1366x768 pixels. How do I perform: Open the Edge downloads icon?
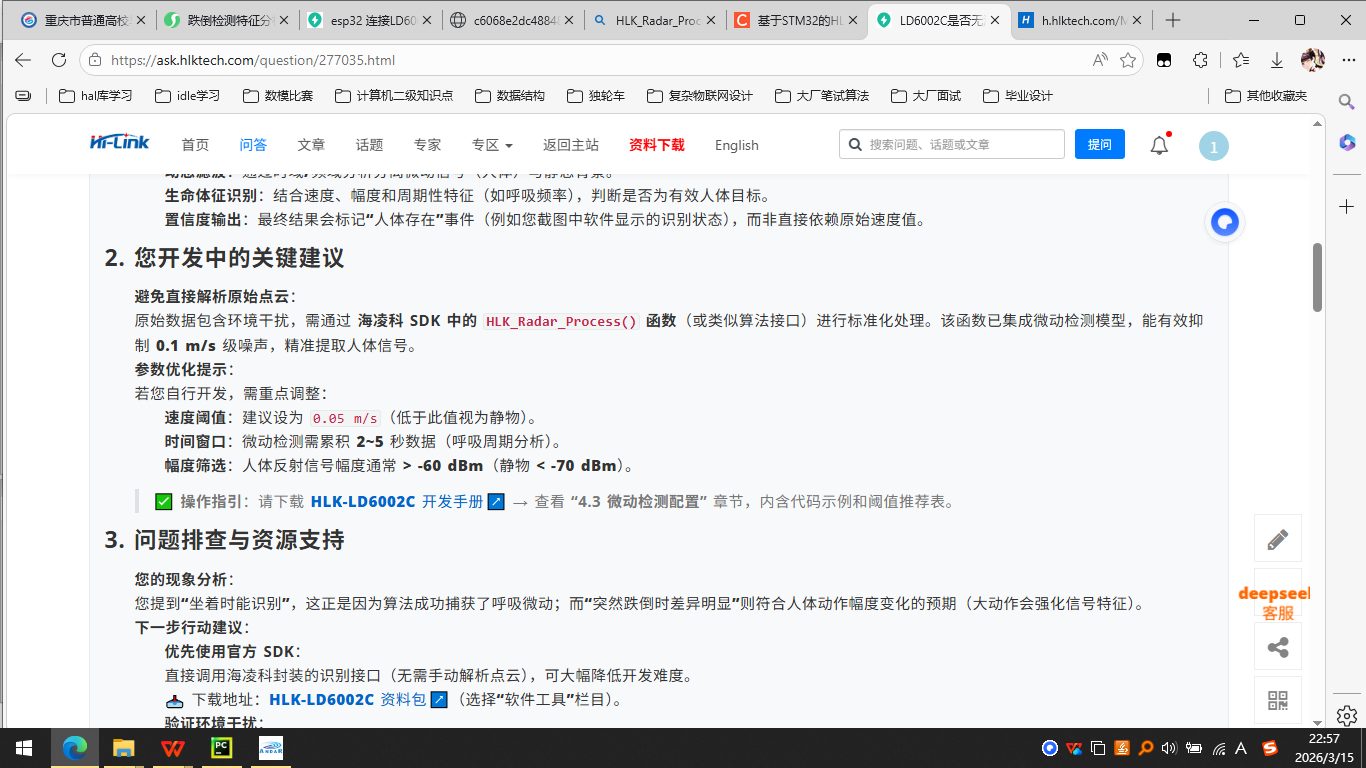pyautogui.click(x=1277, y=60)
